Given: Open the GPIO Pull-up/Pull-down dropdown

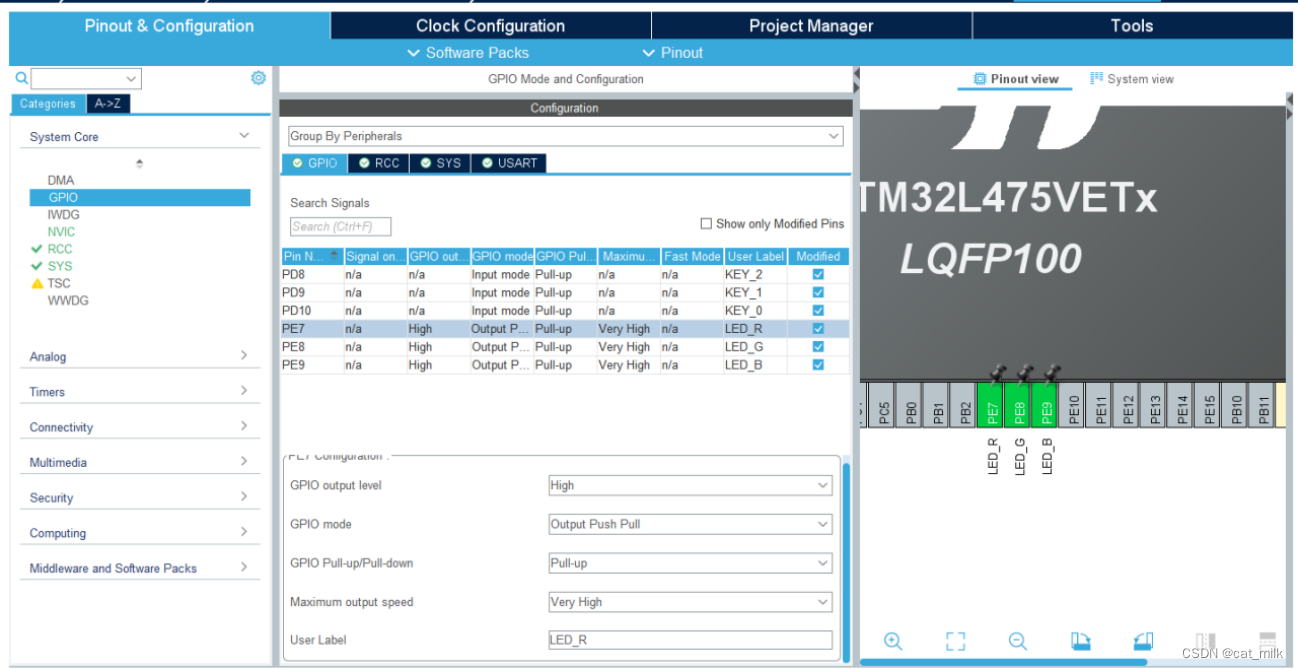Looking at the screenshot, I should click(690, 563).
